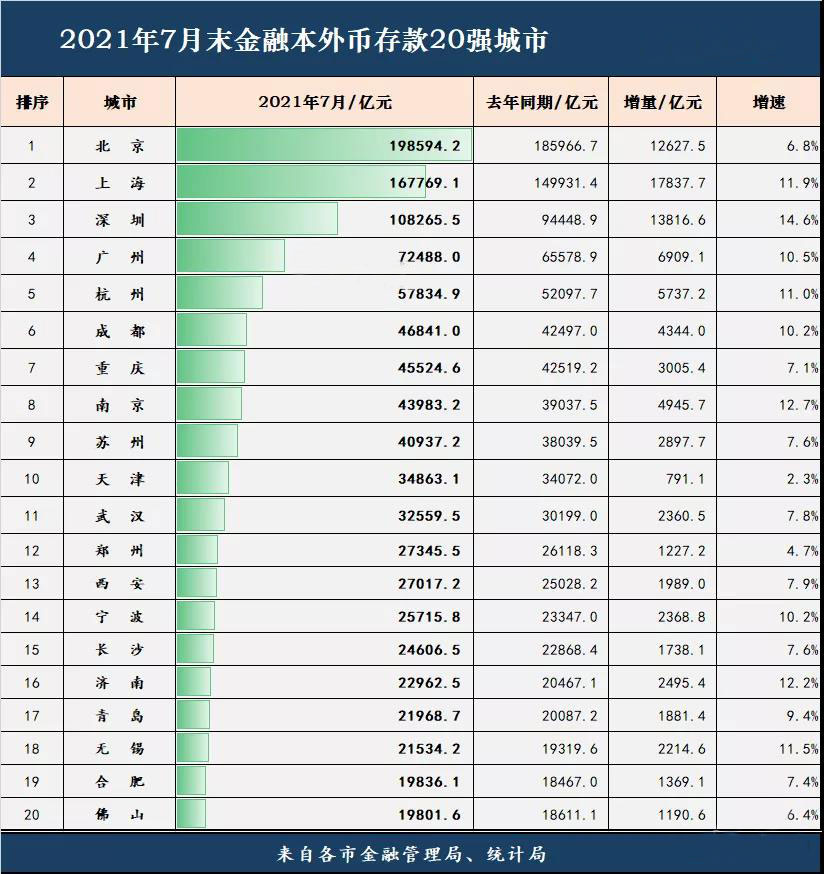Click the rank number 20
Screen dimensions: 824x874
(x=32, y=814)
